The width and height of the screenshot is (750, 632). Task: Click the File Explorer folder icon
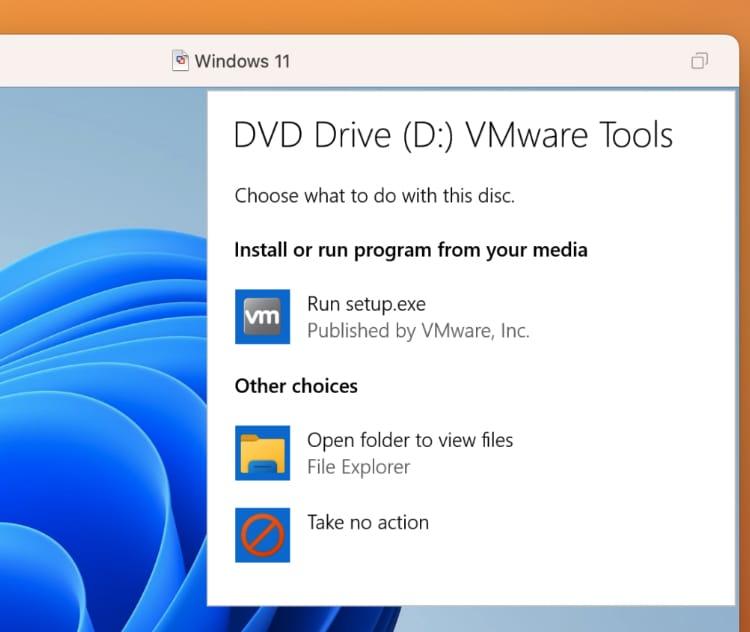click(262, 453)
